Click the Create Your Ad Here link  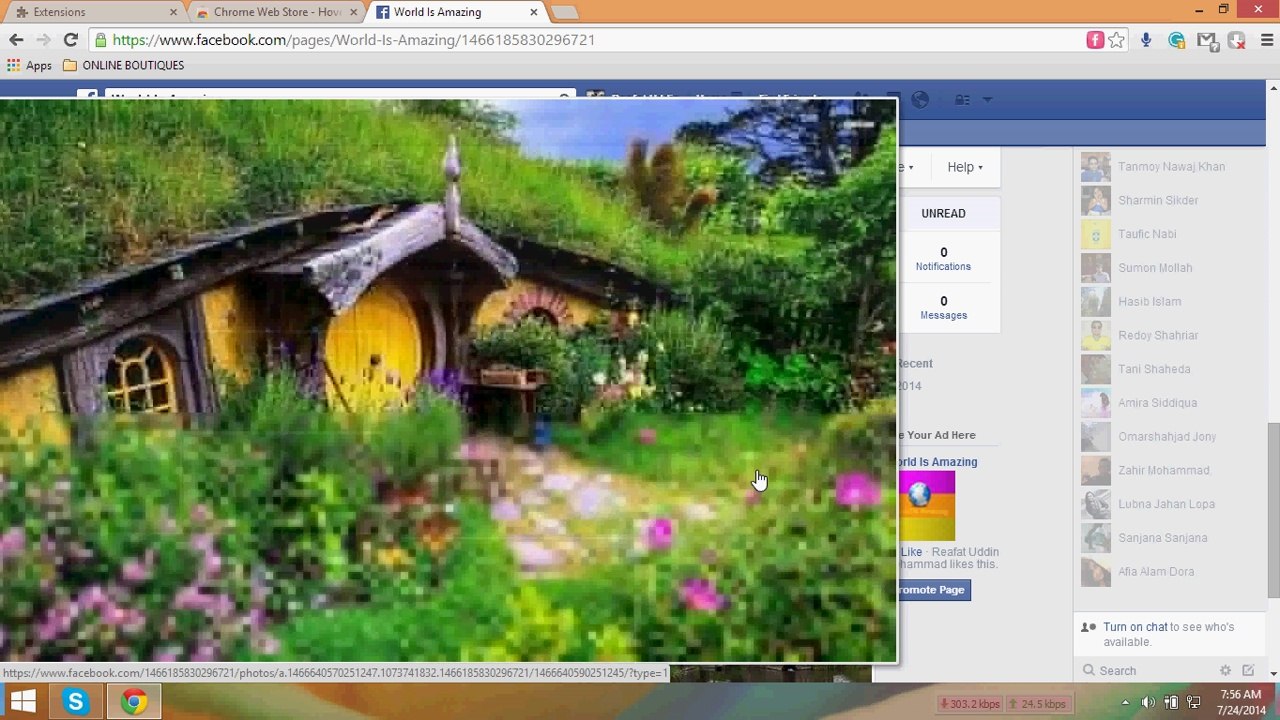(936, 435)
